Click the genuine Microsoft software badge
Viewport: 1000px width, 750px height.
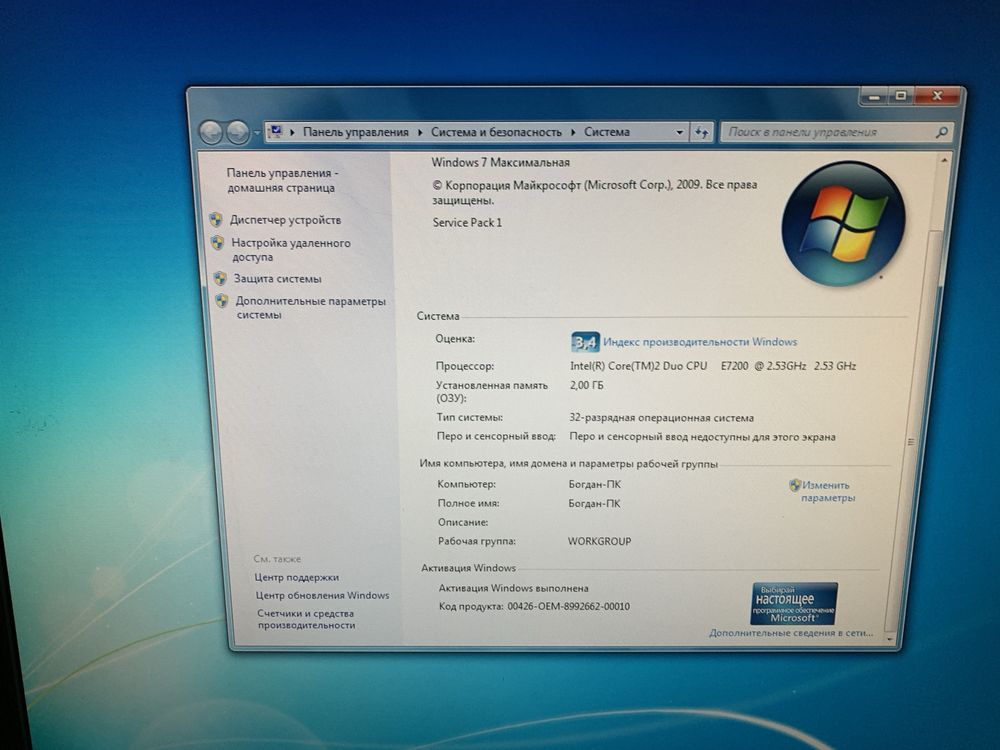[x=794, y=603]
